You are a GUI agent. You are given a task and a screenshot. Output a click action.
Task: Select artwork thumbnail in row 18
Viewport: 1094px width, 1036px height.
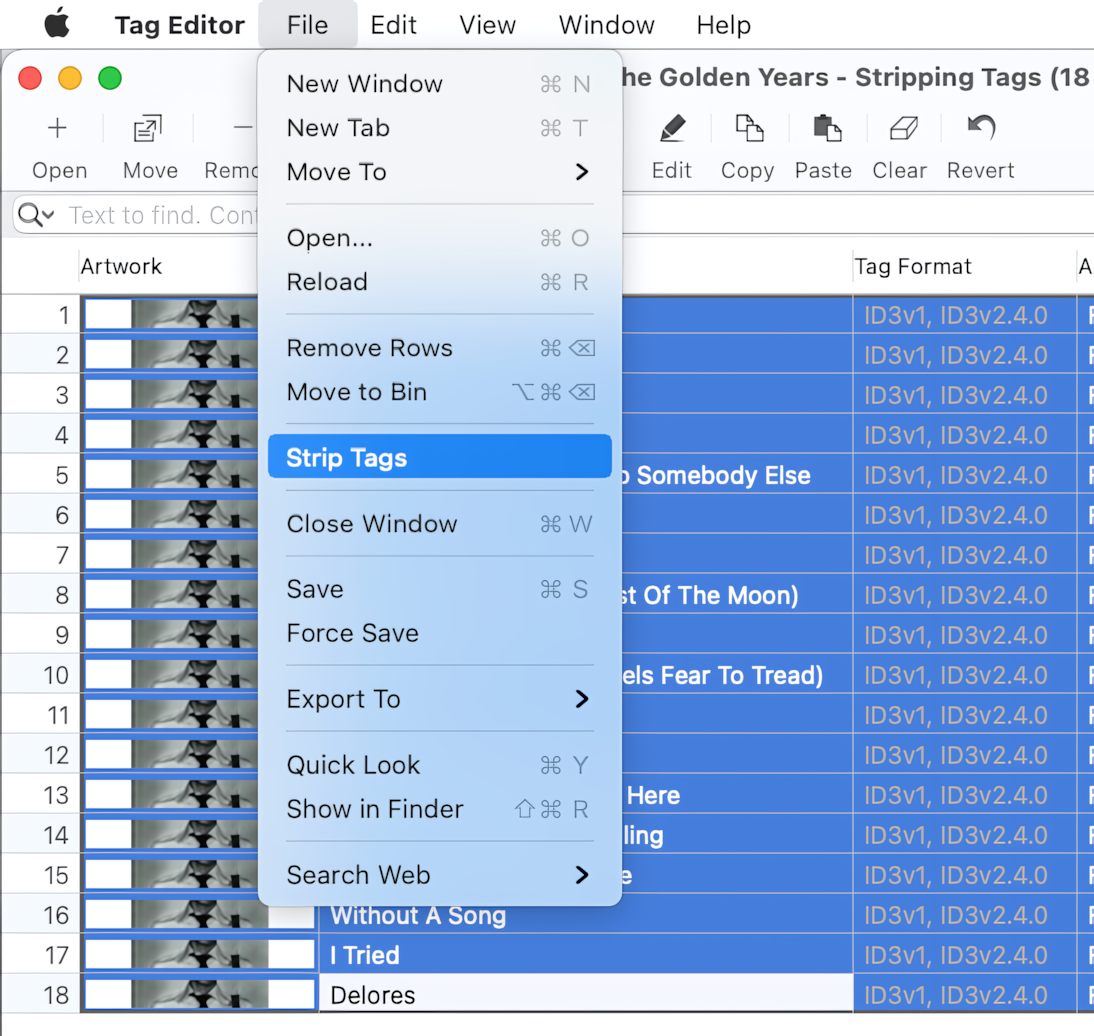[x=200, y=994]
